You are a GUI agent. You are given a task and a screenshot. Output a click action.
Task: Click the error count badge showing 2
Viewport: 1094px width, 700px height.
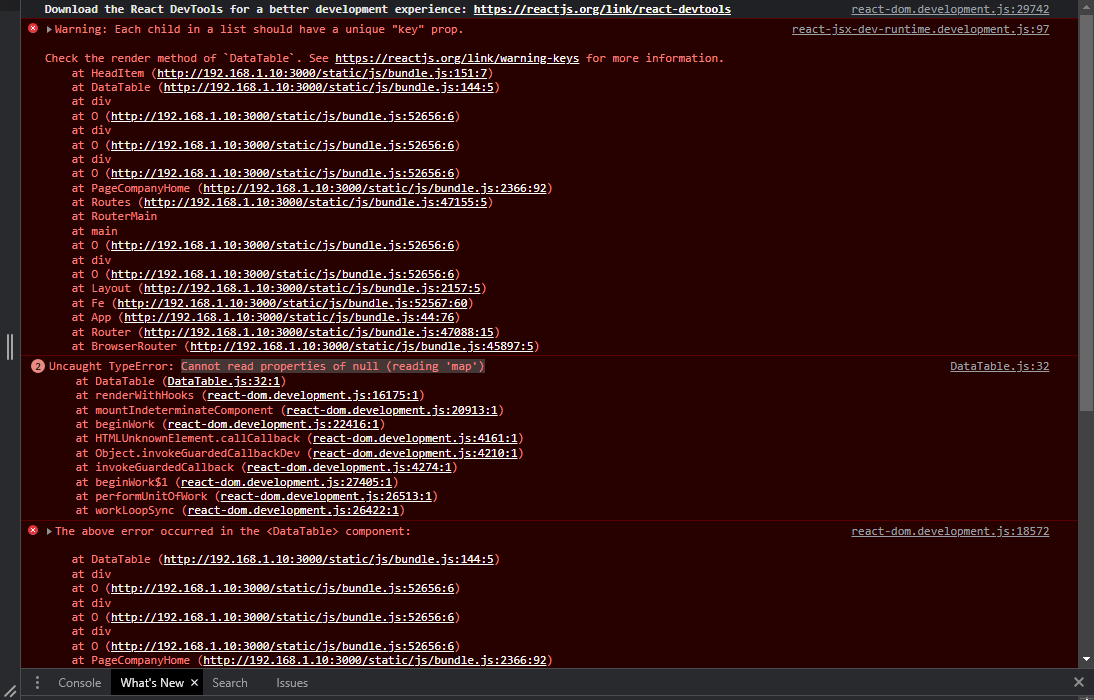coord(38,366)
